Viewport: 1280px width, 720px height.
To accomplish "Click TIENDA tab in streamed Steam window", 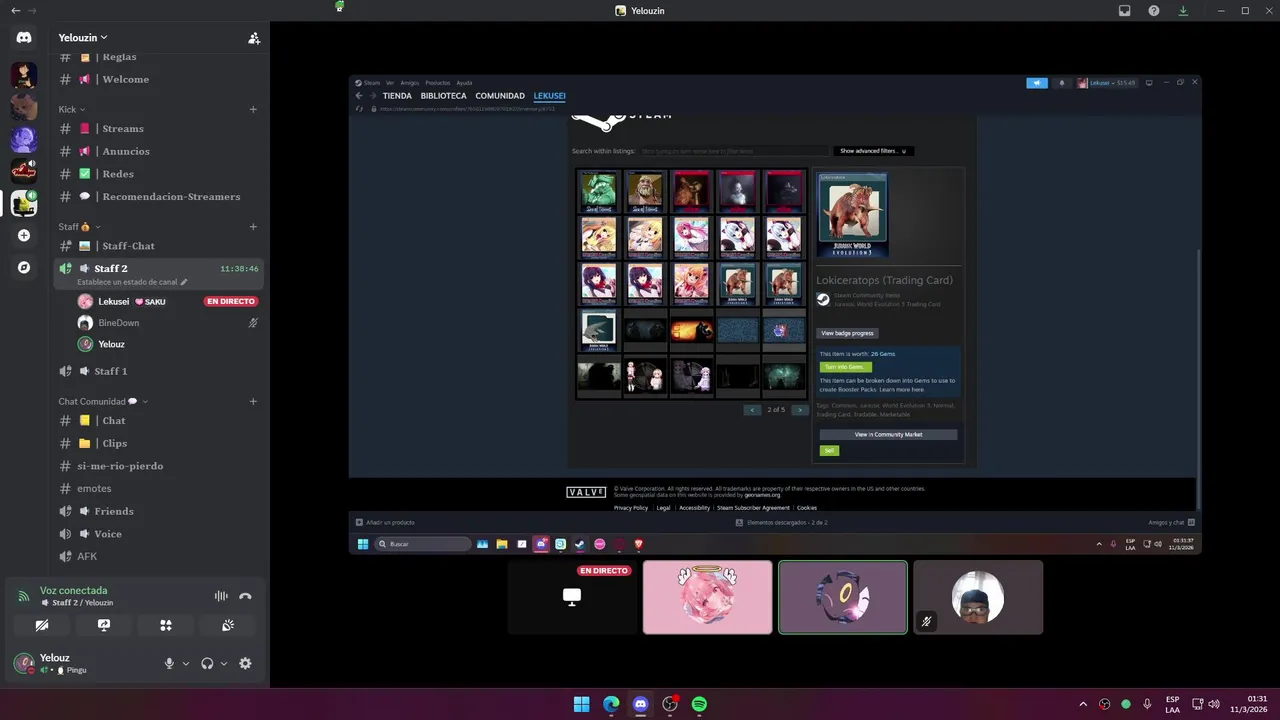I will (x=397, y=96).
